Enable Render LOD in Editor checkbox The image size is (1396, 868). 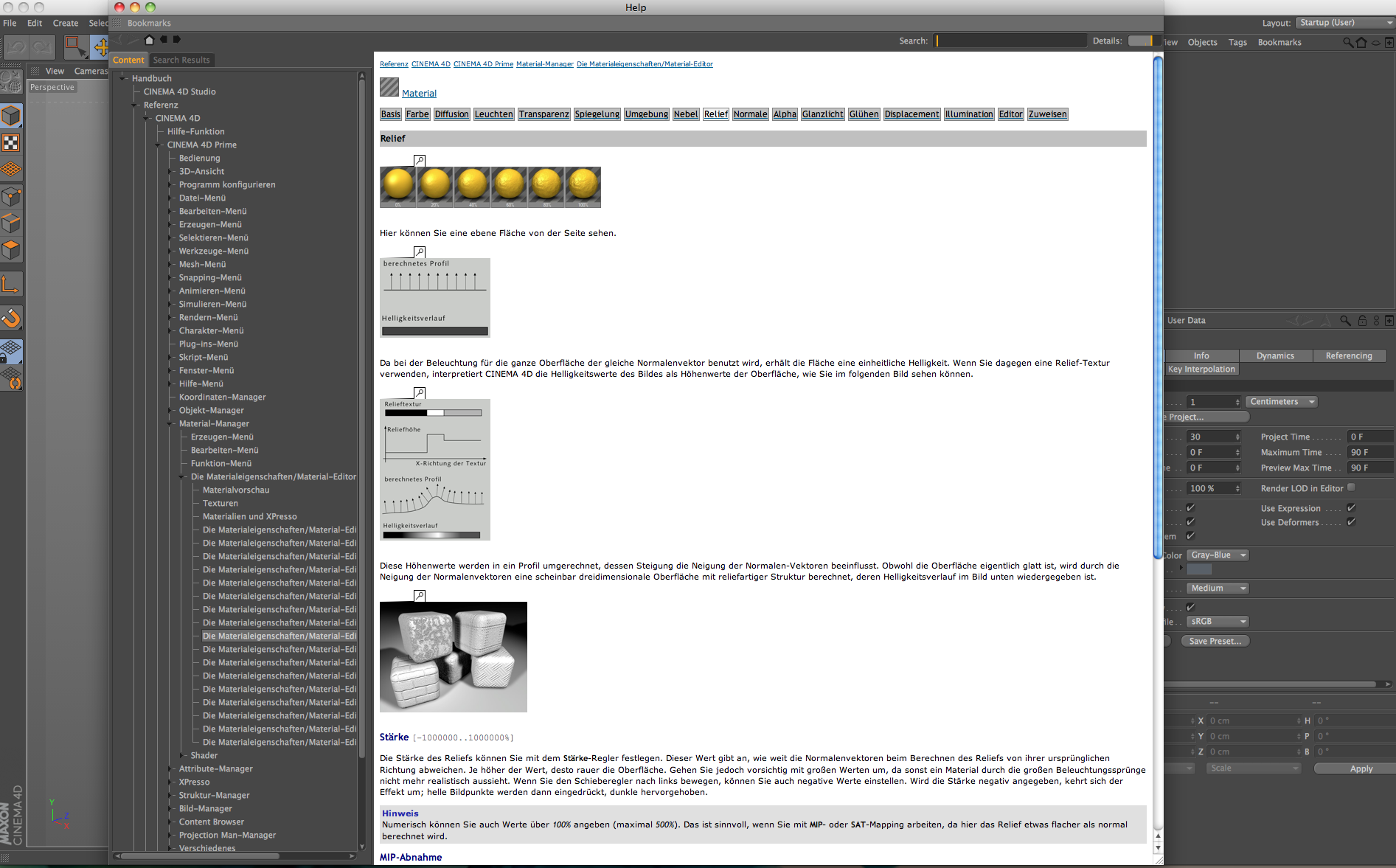click(1351, 487)
